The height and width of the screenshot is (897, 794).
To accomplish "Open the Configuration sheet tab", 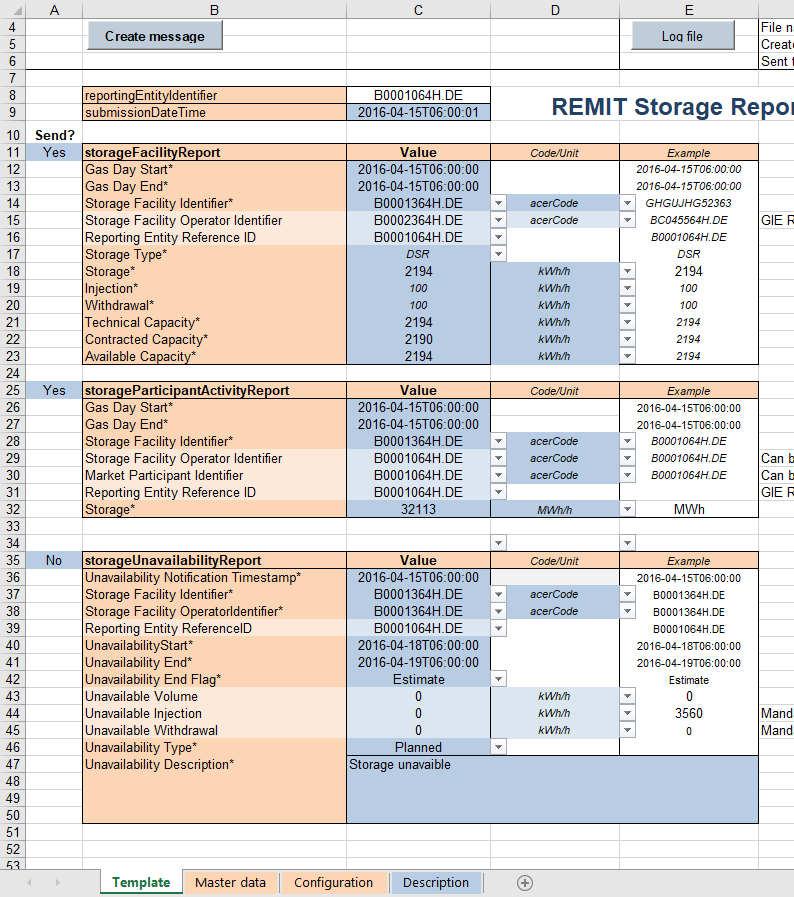I will pos(333,882).
